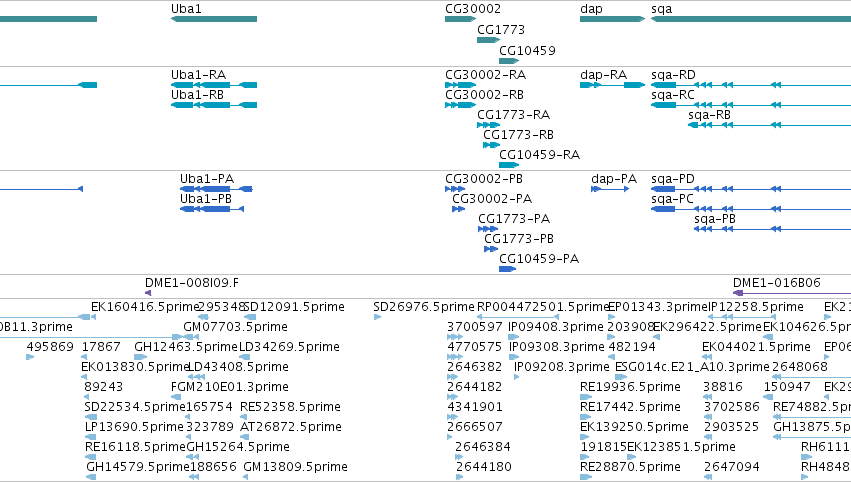Select the sqa-PC protein label
This screenshot has height=482, width=851.
point(672,199)
